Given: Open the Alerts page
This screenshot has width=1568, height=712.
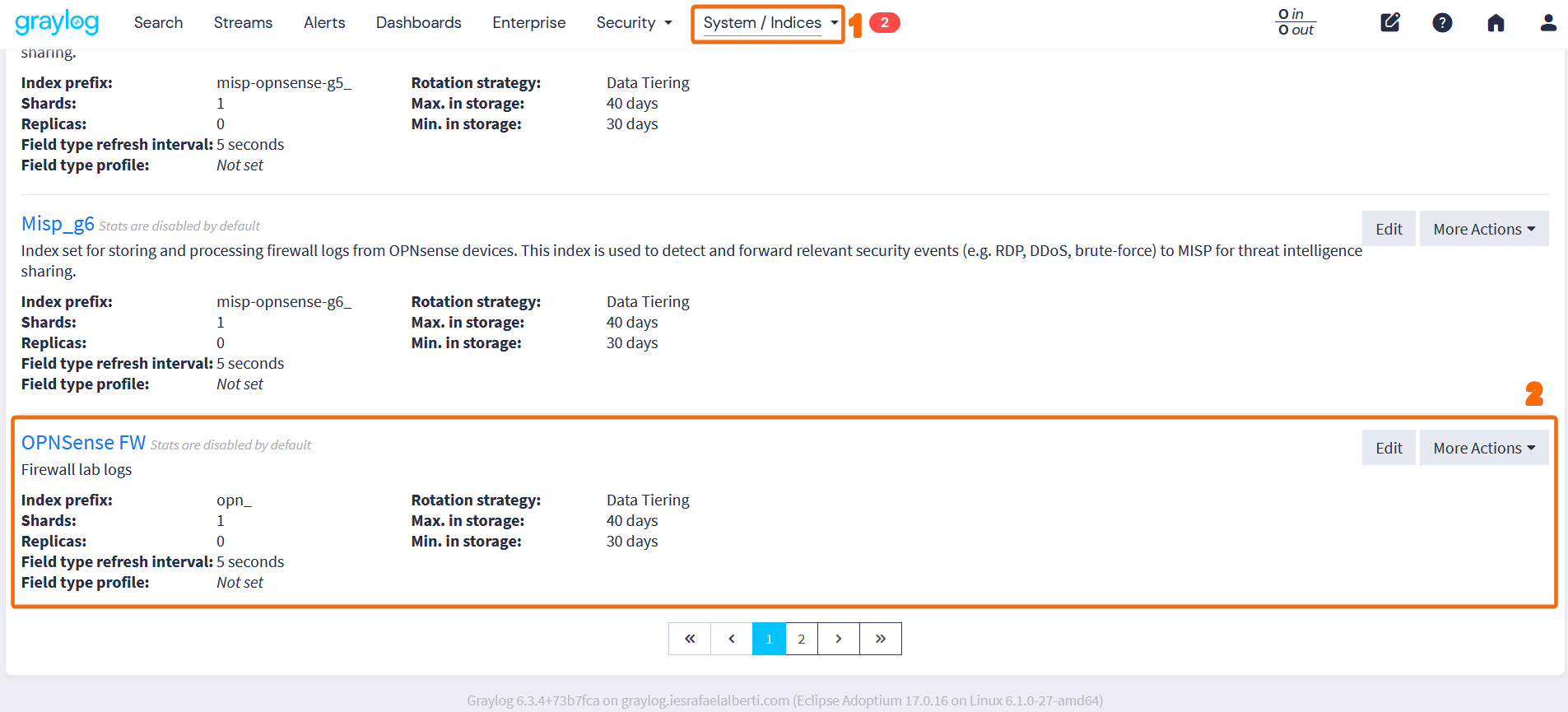Looking at the screenshot, I should pyautogui.click(x=324, y=22).
